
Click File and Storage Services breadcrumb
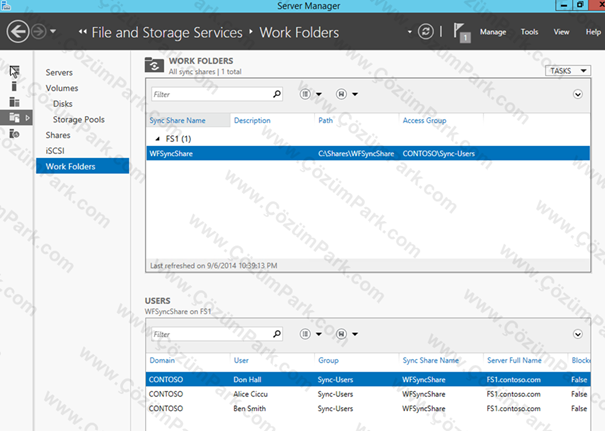coord(167,32)
